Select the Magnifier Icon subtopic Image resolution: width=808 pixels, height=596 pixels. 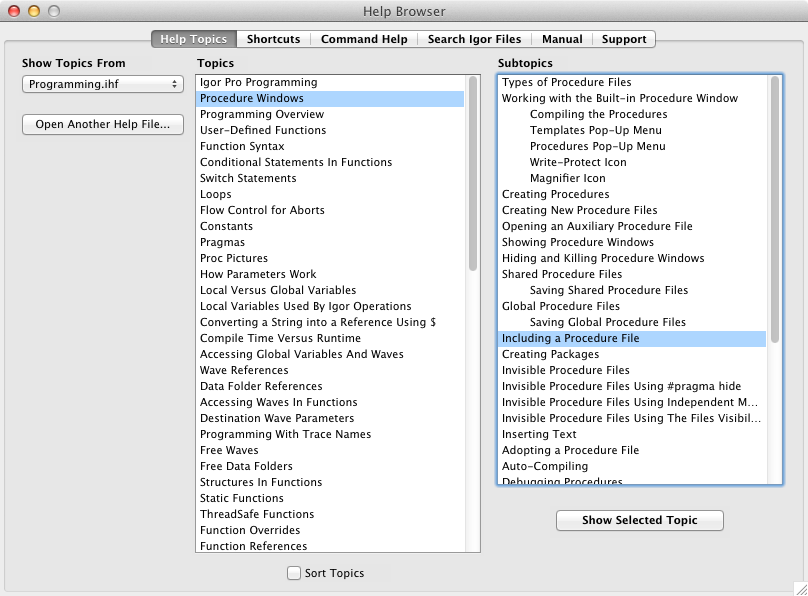tap(632, 178)
